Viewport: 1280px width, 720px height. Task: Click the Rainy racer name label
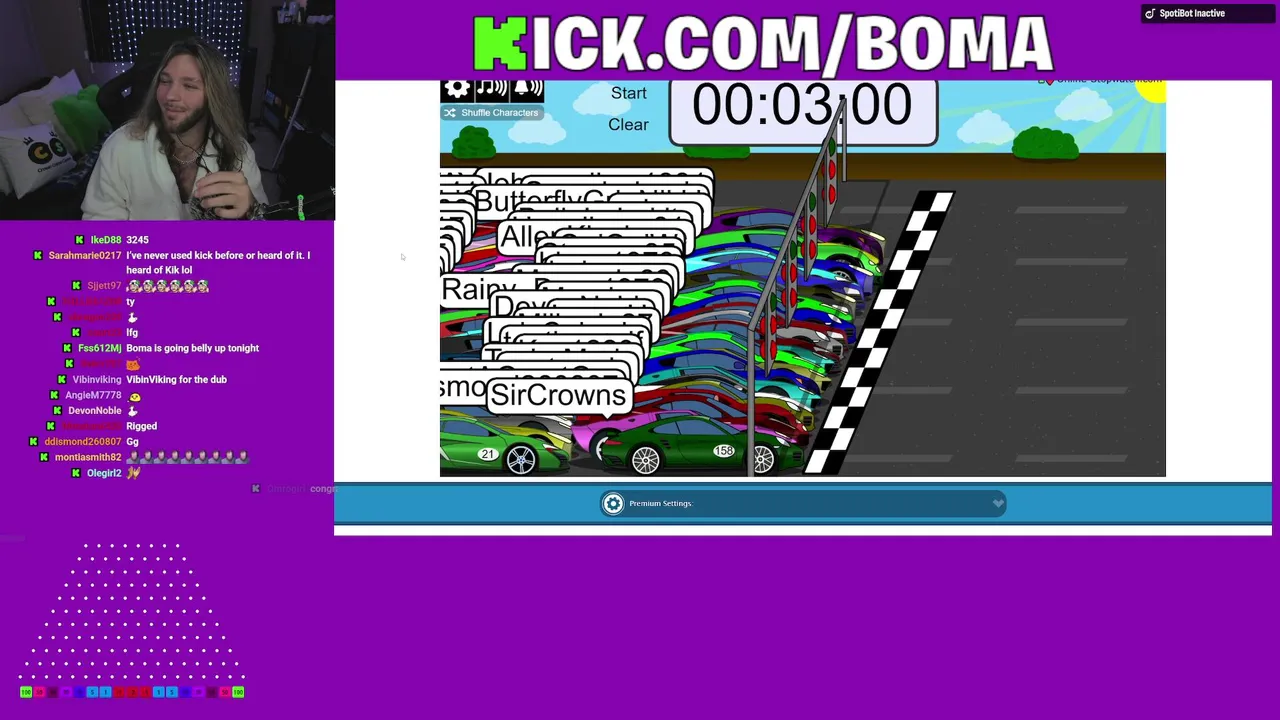[478, 289]
